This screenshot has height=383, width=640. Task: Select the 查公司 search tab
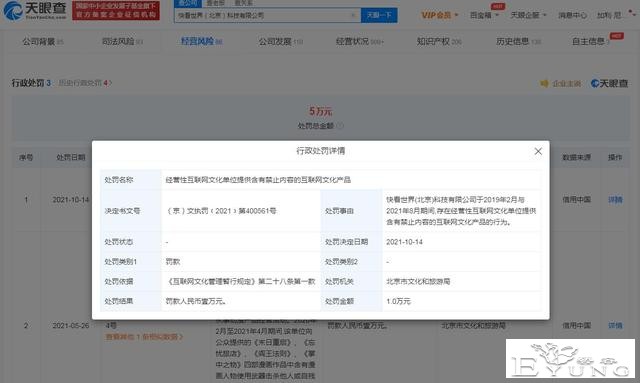point(187,3)
